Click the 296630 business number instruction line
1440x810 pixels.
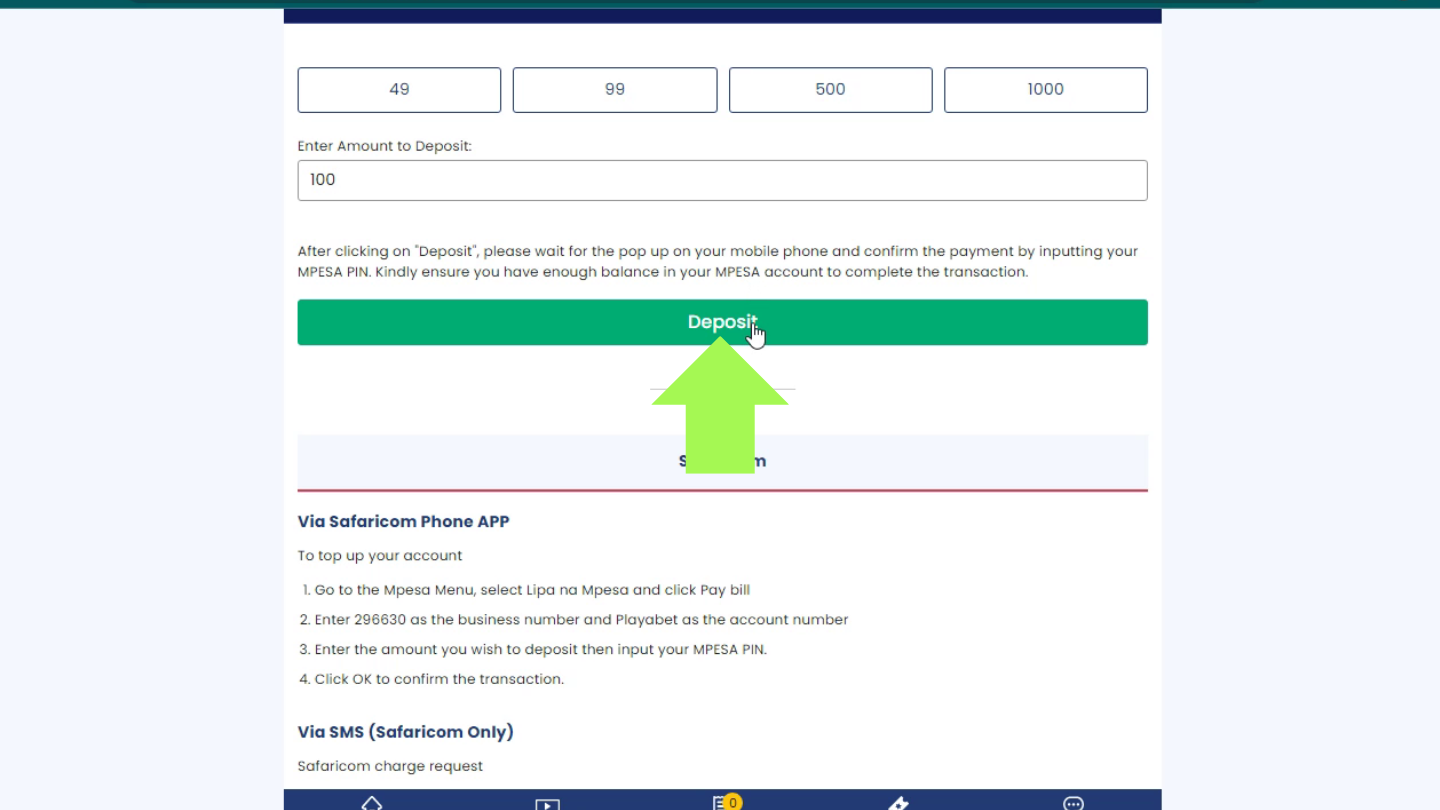tap(580, 620)
